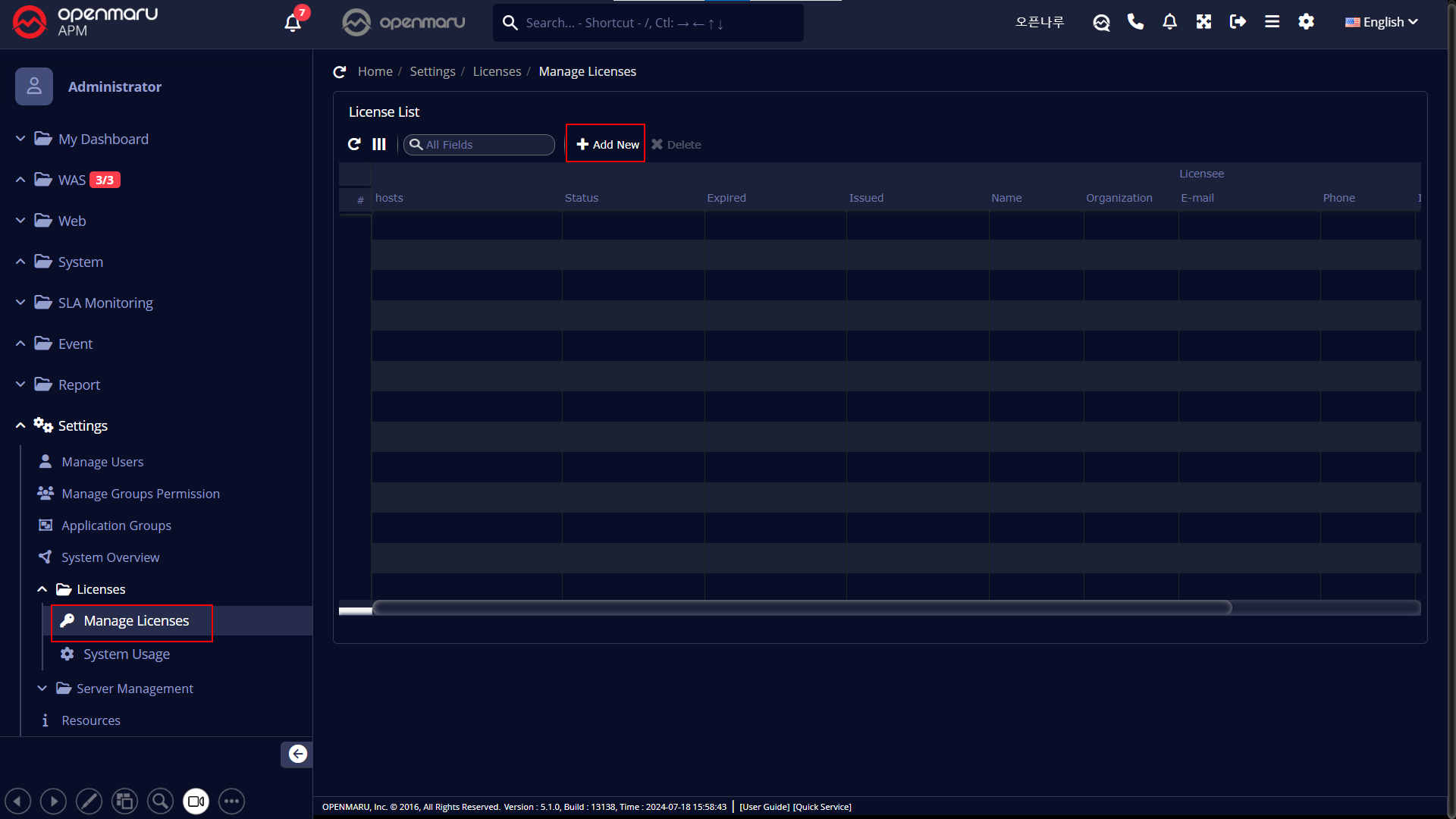Screen dimensions: 1456x819
Task: Reload the License List with refresh icon
Action: coord(354,144)
